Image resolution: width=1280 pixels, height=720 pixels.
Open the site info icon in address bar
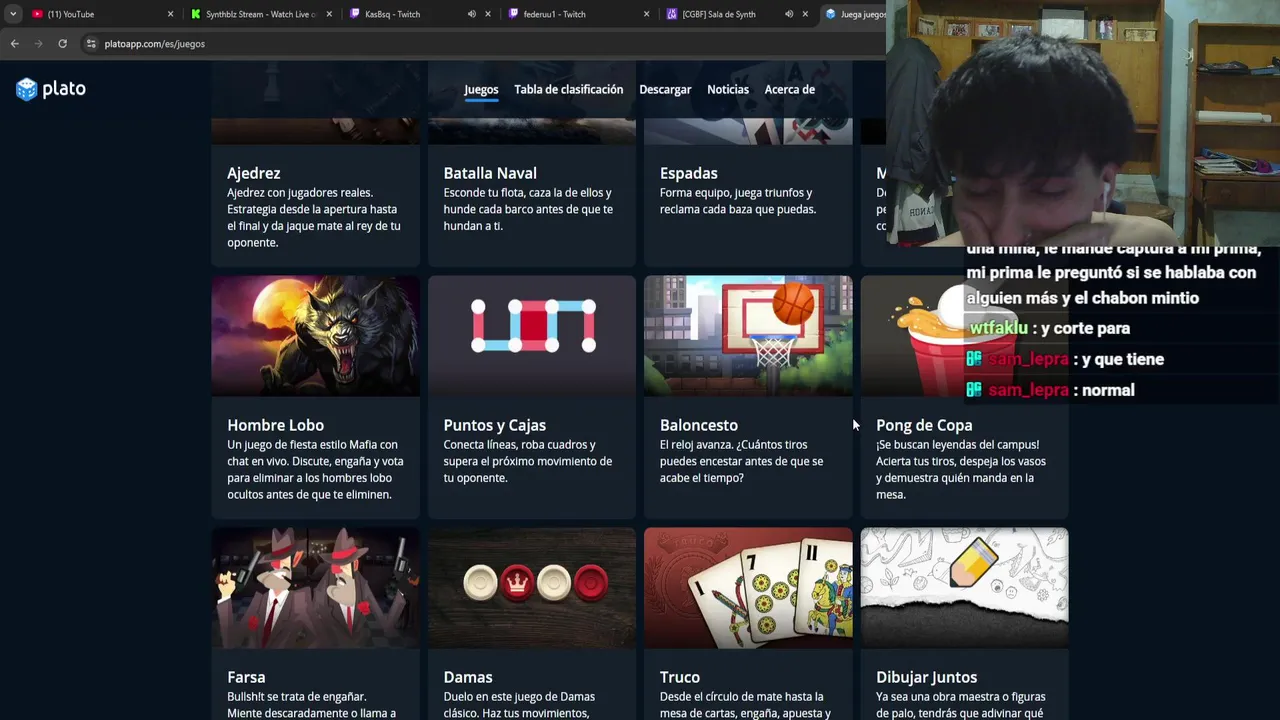[x=91, y=44]
